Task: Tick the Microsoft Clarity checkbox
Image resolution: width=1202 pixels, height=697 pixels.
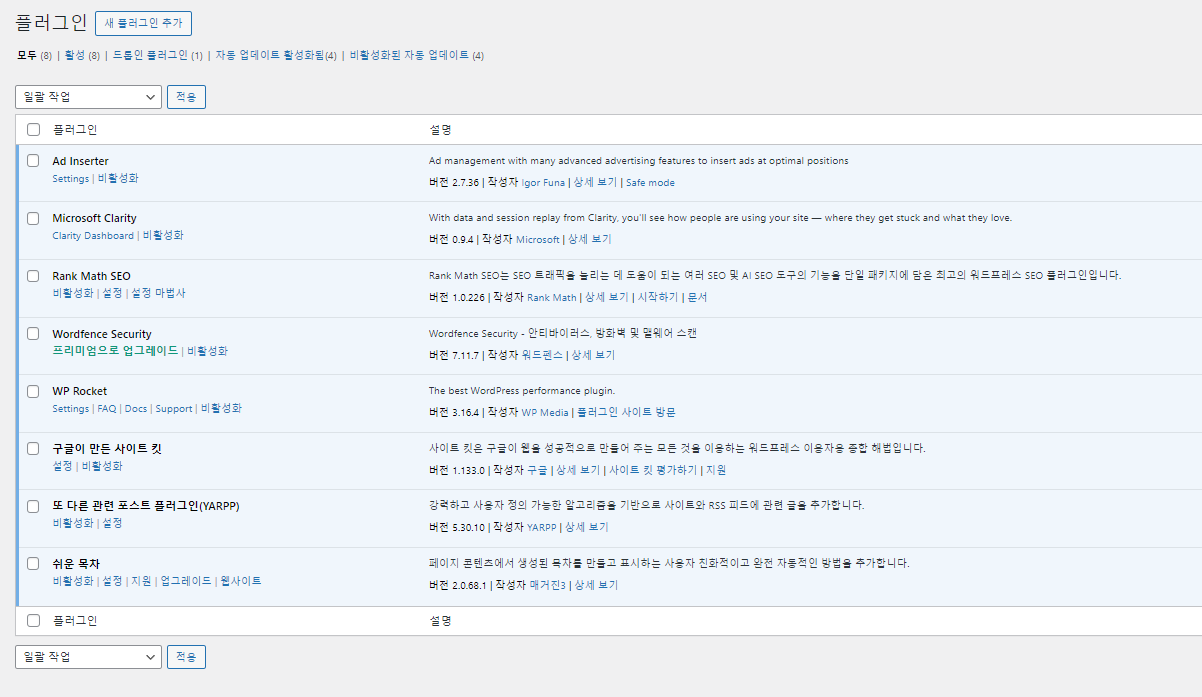Action: [33, 218]
